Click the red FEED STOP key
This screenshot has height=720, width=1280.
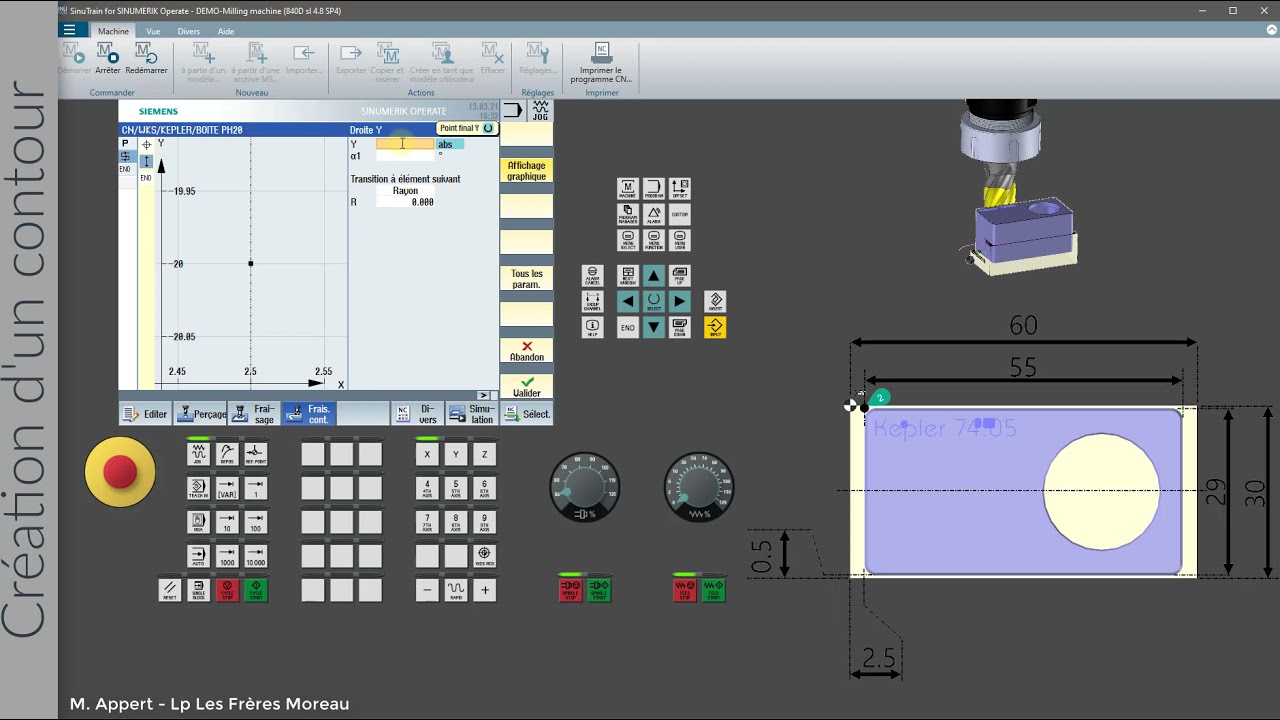pyautogui.click(x=685, y=590)
